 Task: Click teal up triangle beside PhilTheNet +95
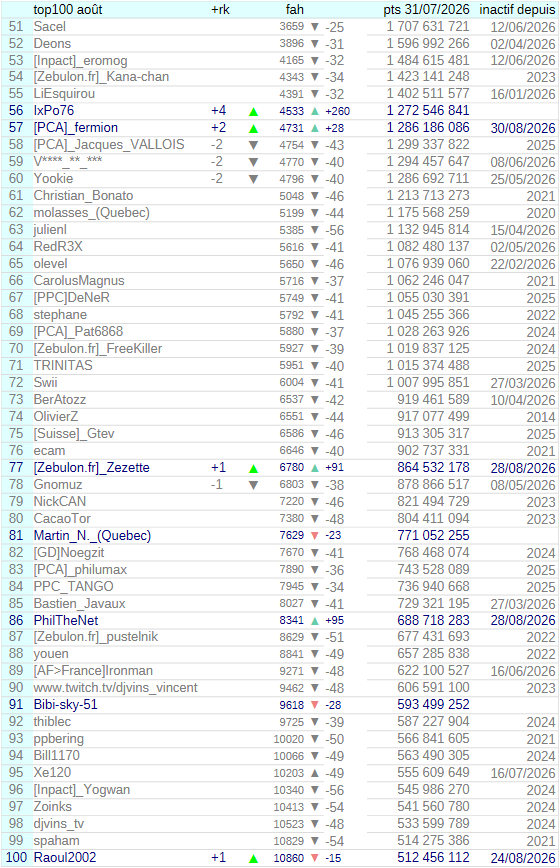coord(315,621)
